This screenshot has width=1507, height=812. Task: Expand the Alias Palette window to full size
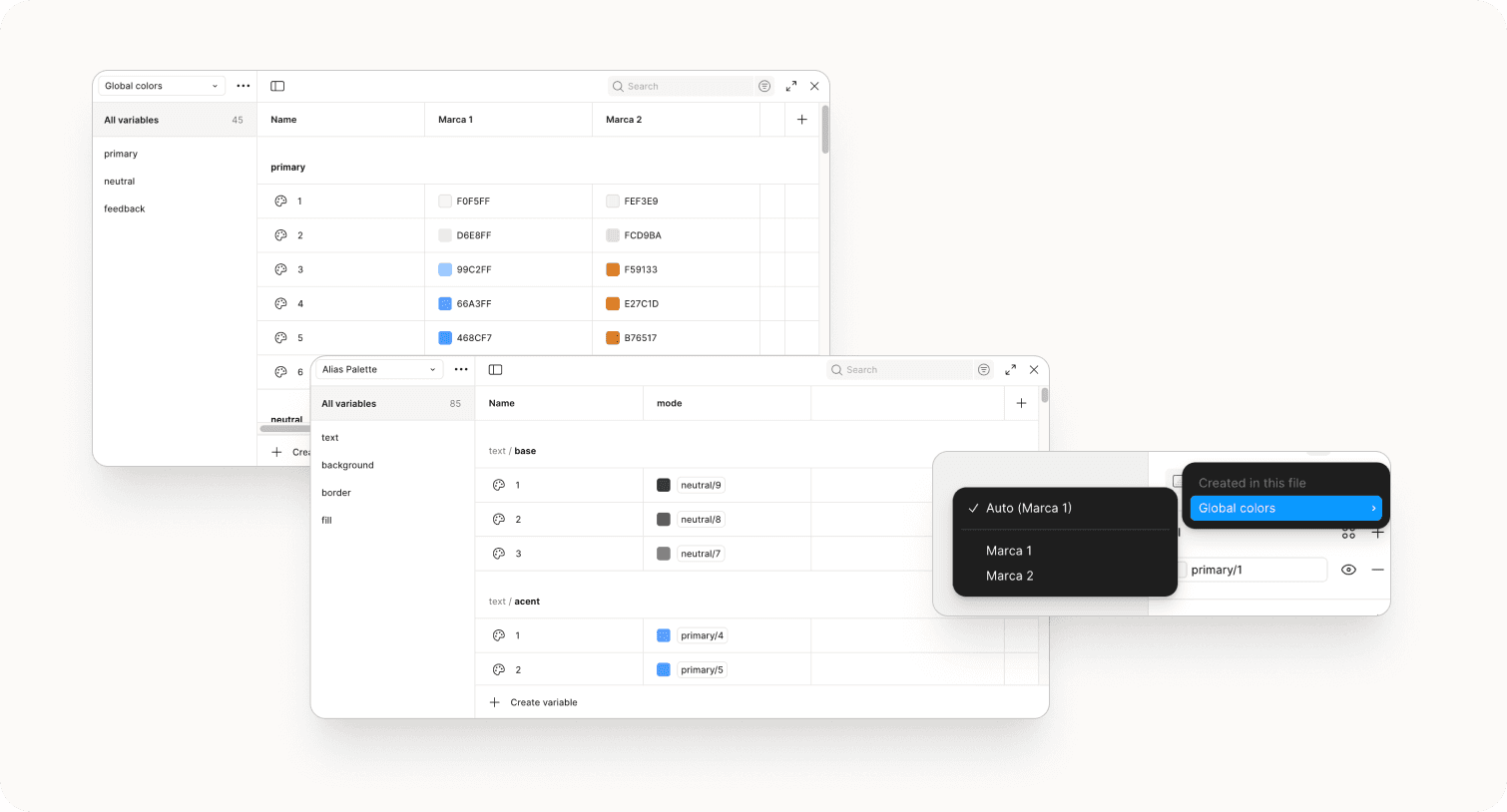click(1010, 370)
